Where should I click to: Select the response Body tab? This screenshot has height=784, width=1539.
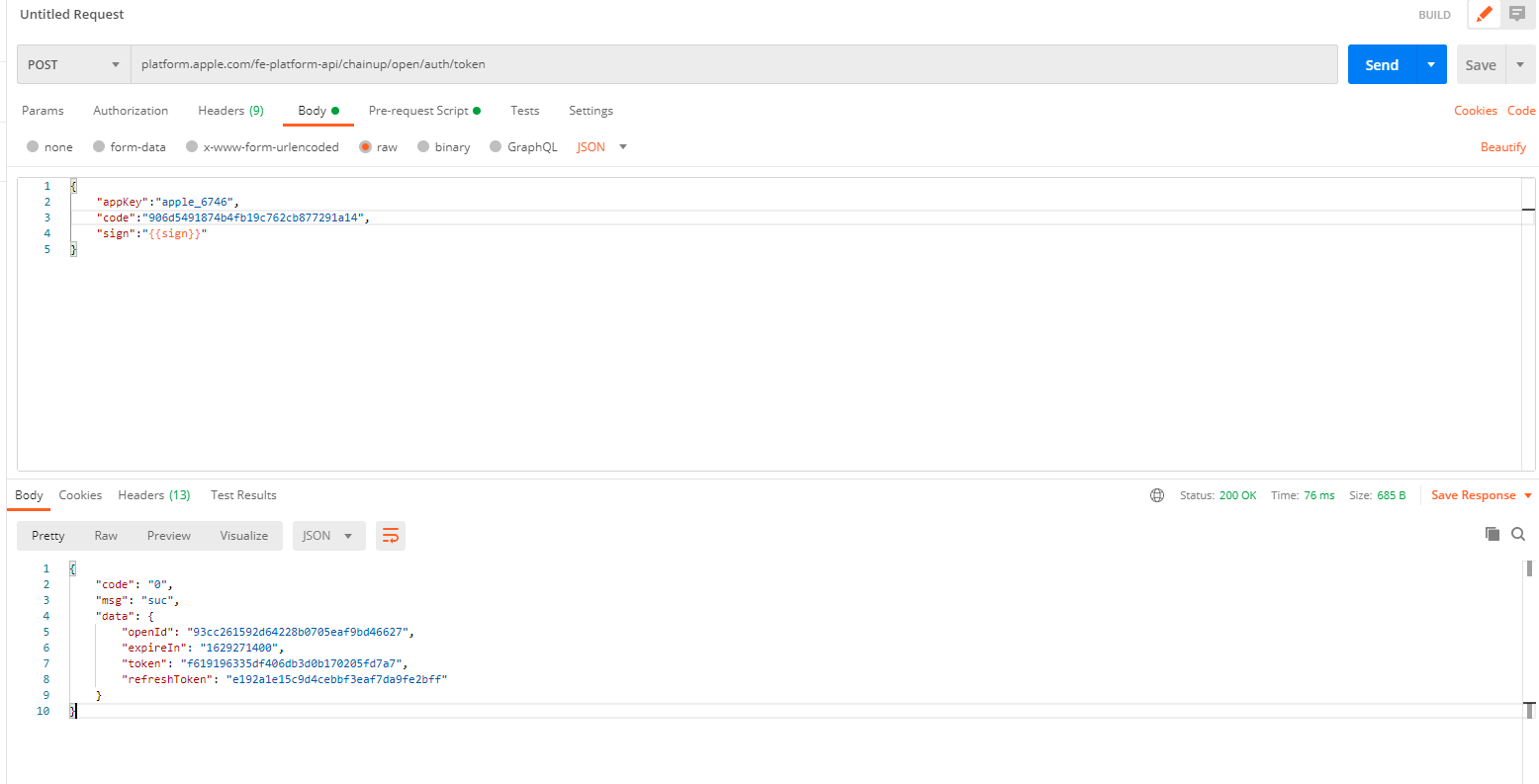(29, 495)
